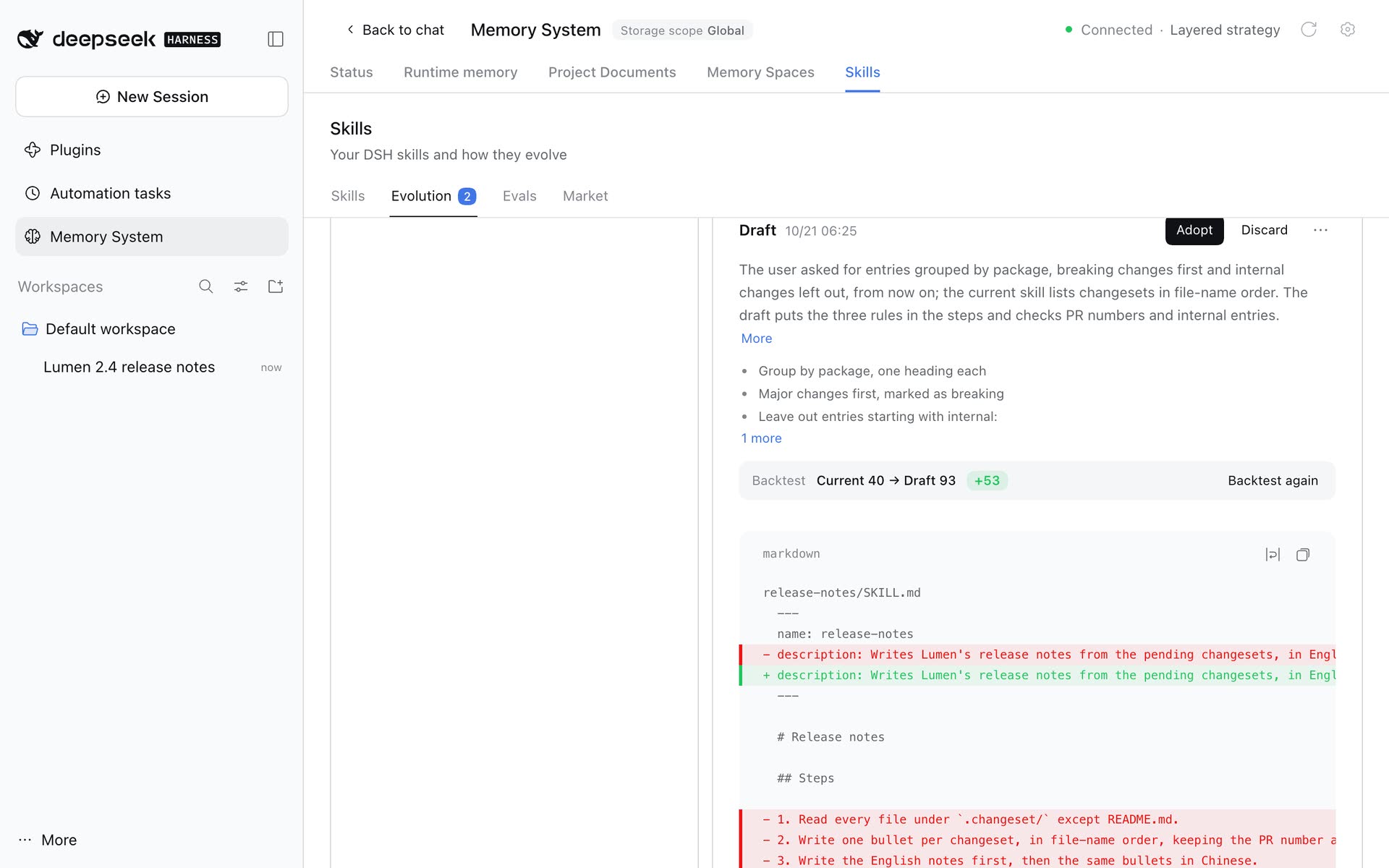
Task: Click the '## Steps' heading line
Action: [x=805, y=778]
